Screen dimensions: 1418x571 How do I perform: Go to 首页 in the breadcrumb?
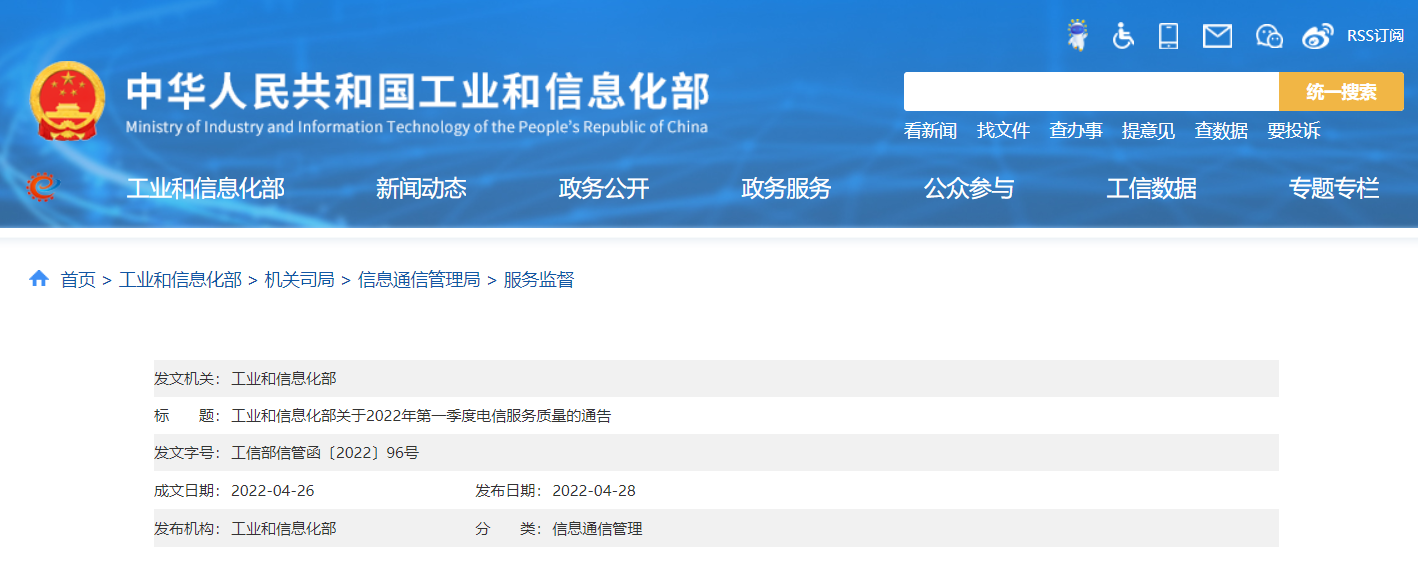pos(78,280)
